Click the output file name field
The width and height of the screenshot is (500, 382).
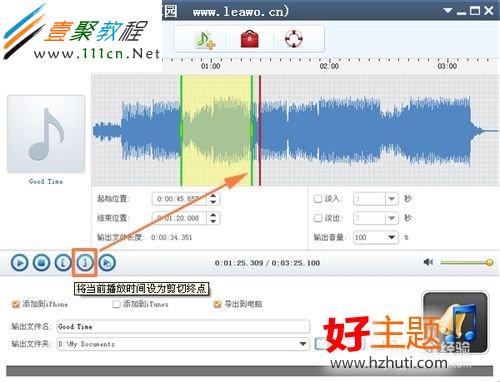pyautogui.click(x=183, y=327)
